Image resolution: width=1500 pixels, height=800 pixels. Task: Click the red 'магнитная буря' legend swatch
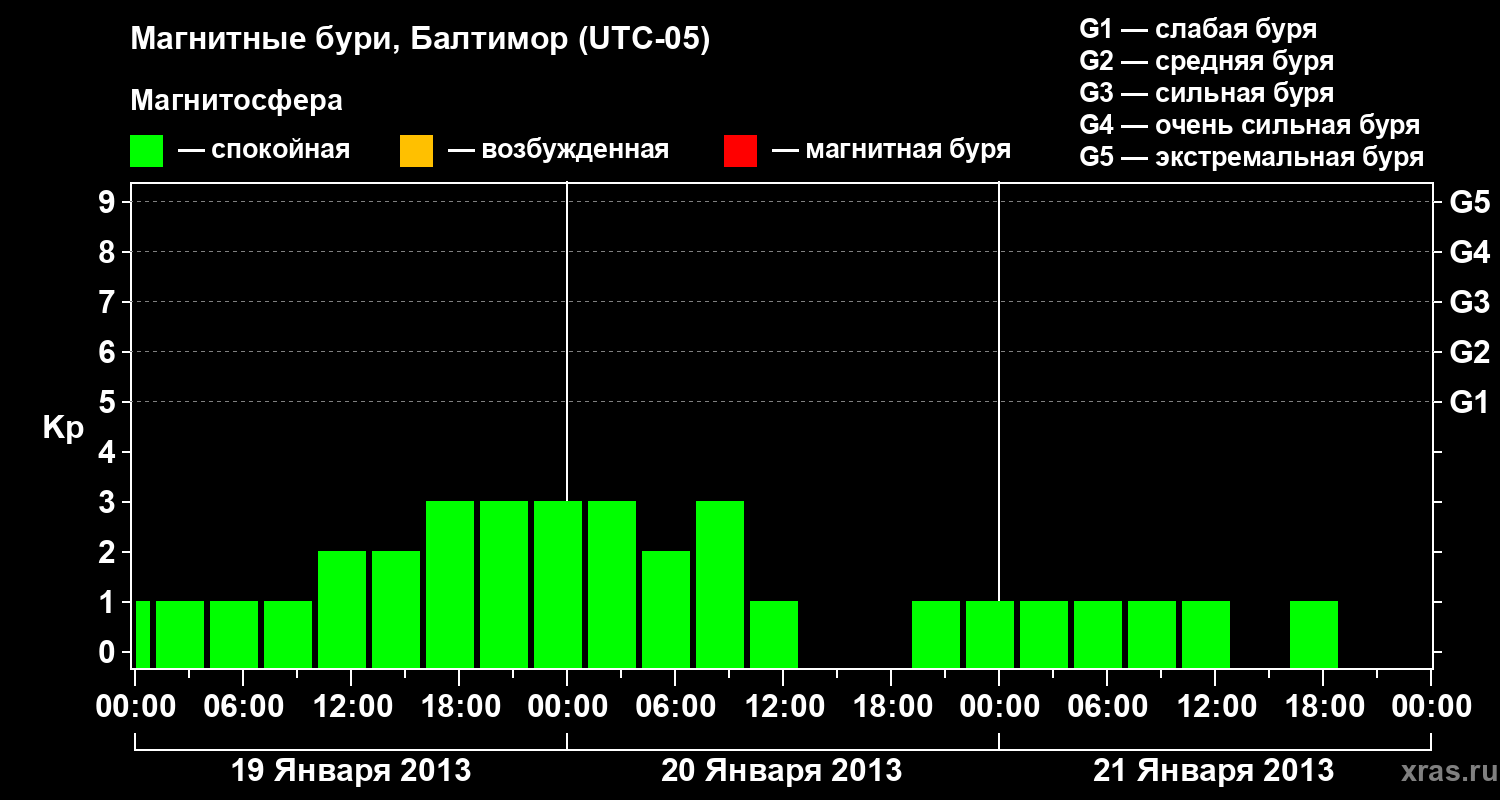click(x=740, y=151)
